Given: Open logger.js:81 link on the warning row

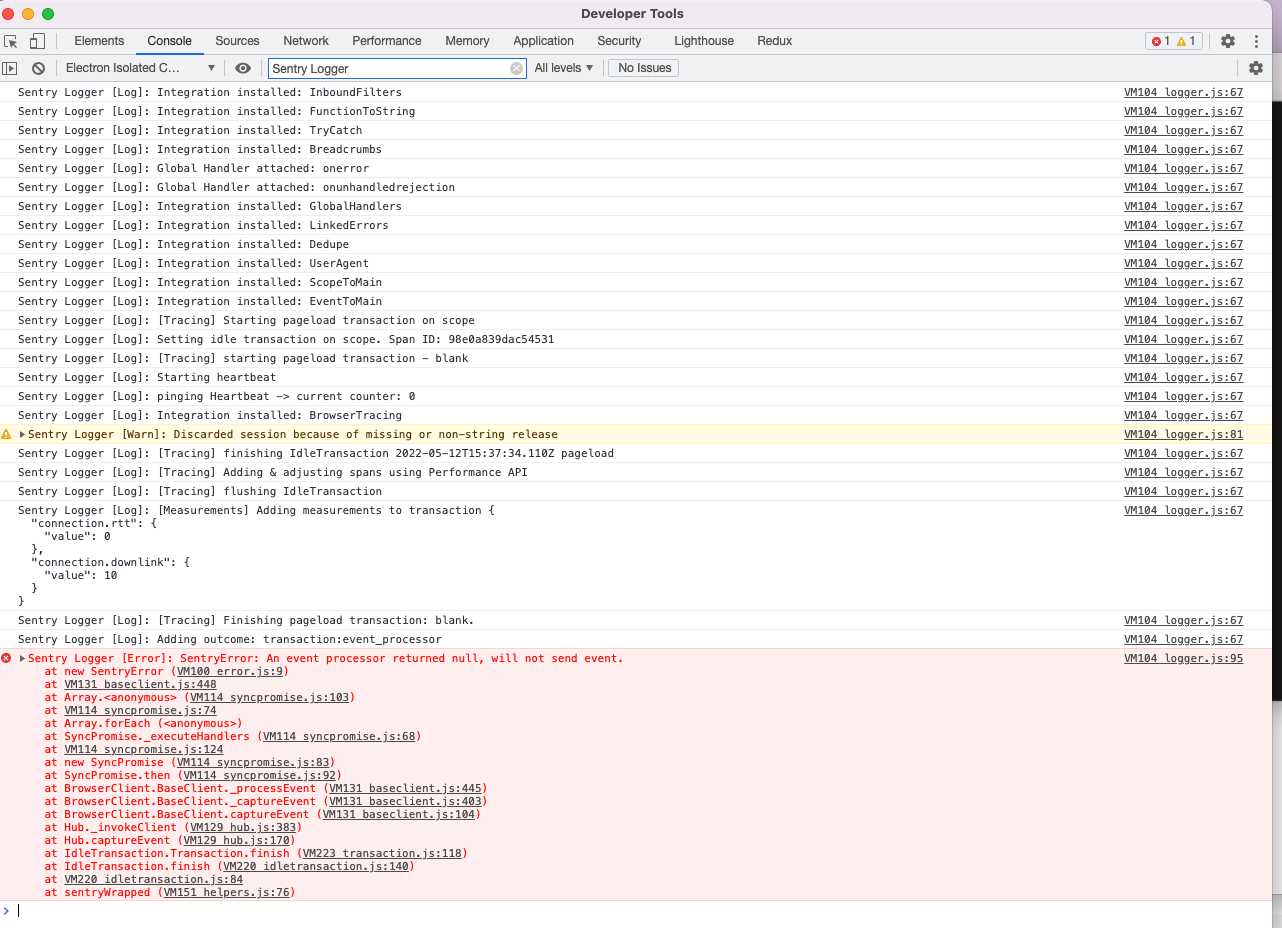Looking at the screenshot, I should click(1183, 434).
